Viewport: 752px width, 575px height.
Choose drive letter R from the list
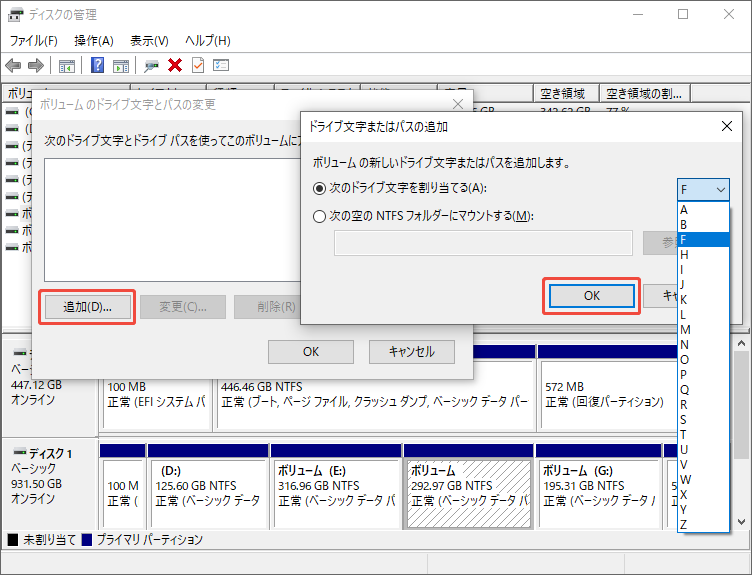point(704,405)
